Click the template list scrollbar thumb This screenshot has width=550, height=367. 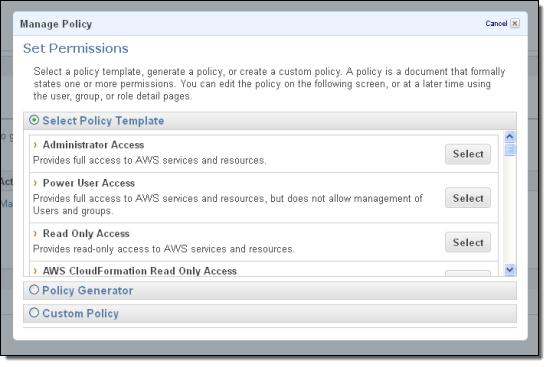509,149
